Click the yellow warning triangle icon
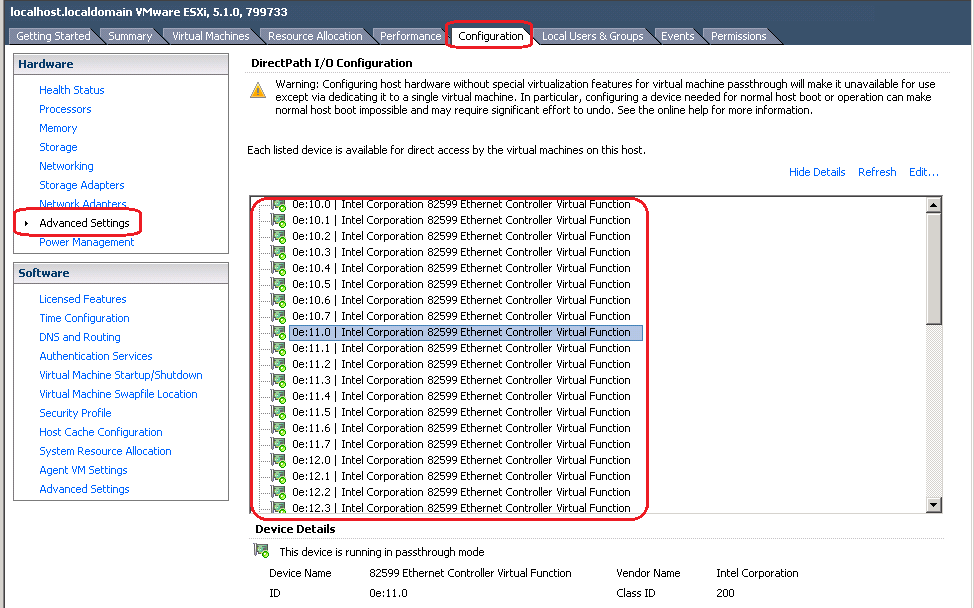This screenshot has height=608, width=974. (x=258, y=91)
